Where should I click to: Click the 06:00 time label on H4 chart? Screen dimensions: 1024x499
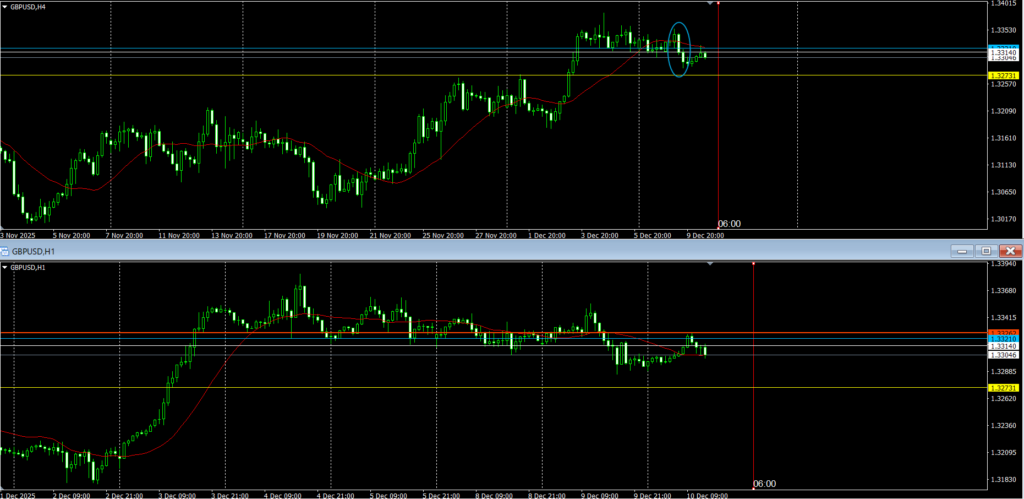(730, 224)
